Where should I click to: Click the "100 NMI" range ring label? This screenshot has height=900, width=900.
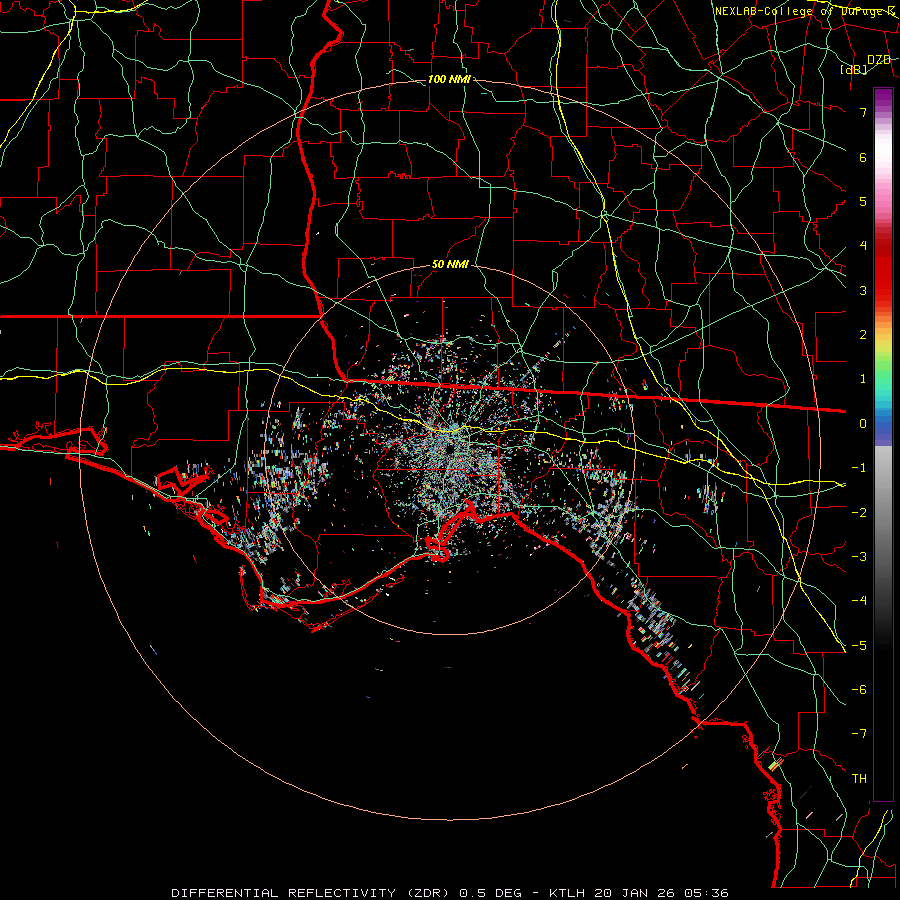click(449, 79)
